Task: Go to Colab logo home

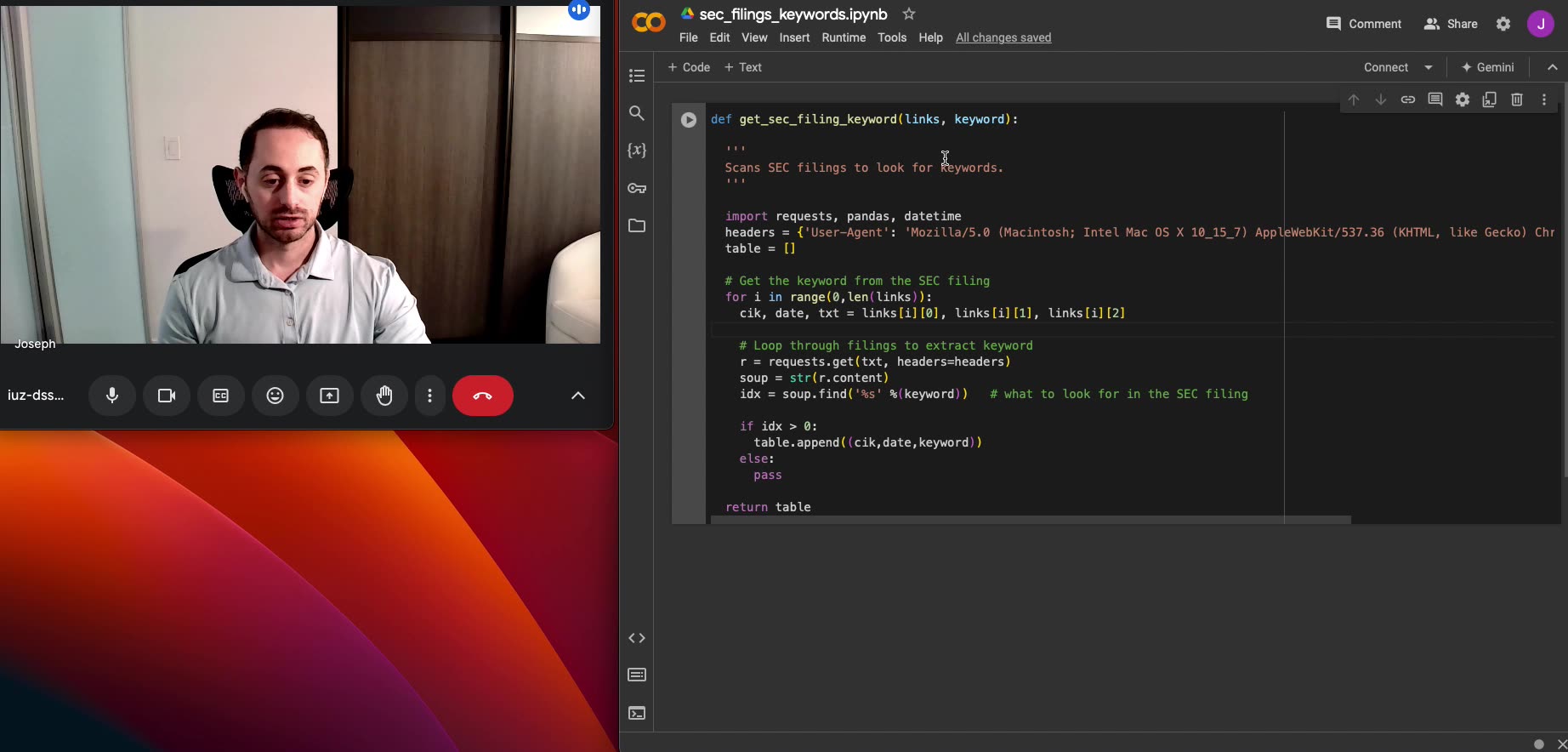Action: click(x=649, y=23)
